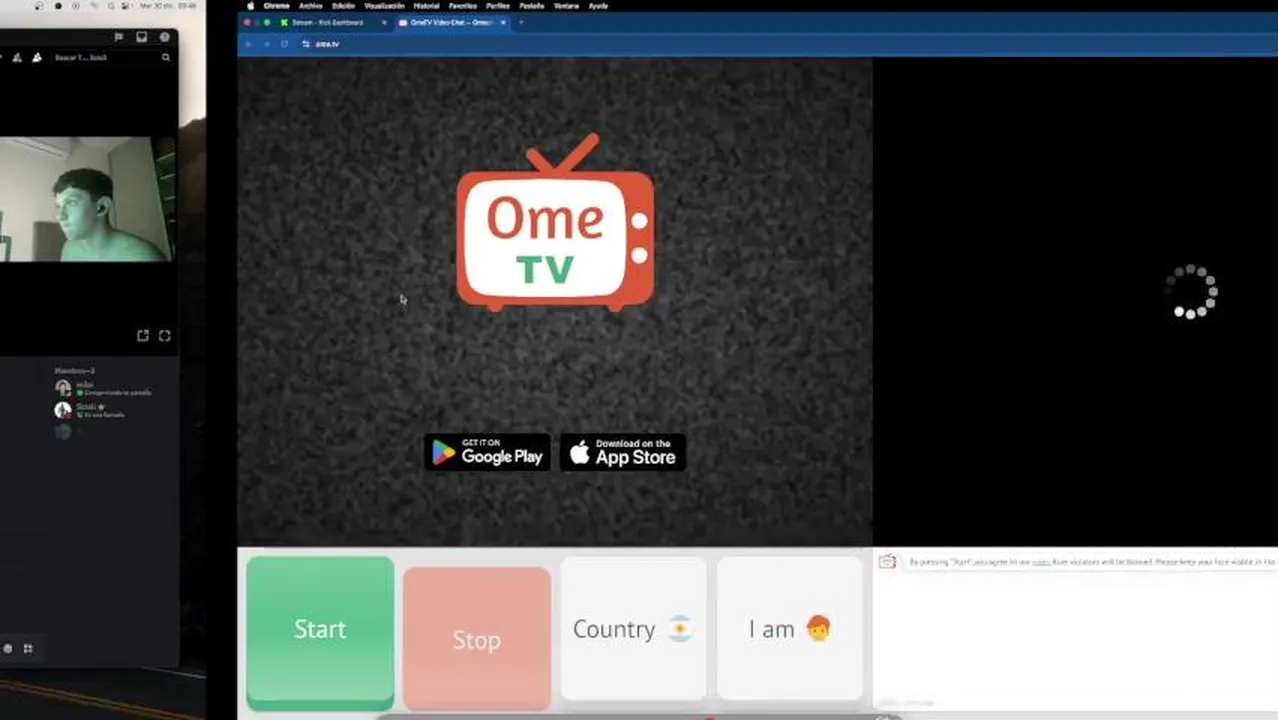The height and width of the screenshot is (720, 1278).
Task: Click the small OmeTV icon beside the chat notice
Action: [887, 562]
